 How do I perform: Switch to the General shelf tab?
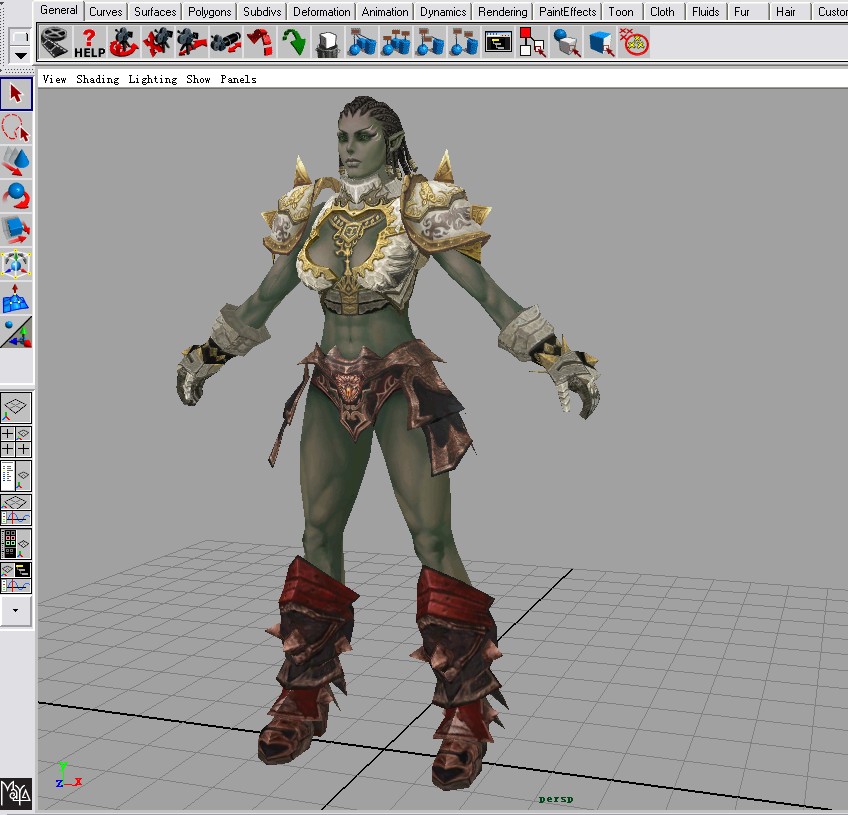coord(59,10)
